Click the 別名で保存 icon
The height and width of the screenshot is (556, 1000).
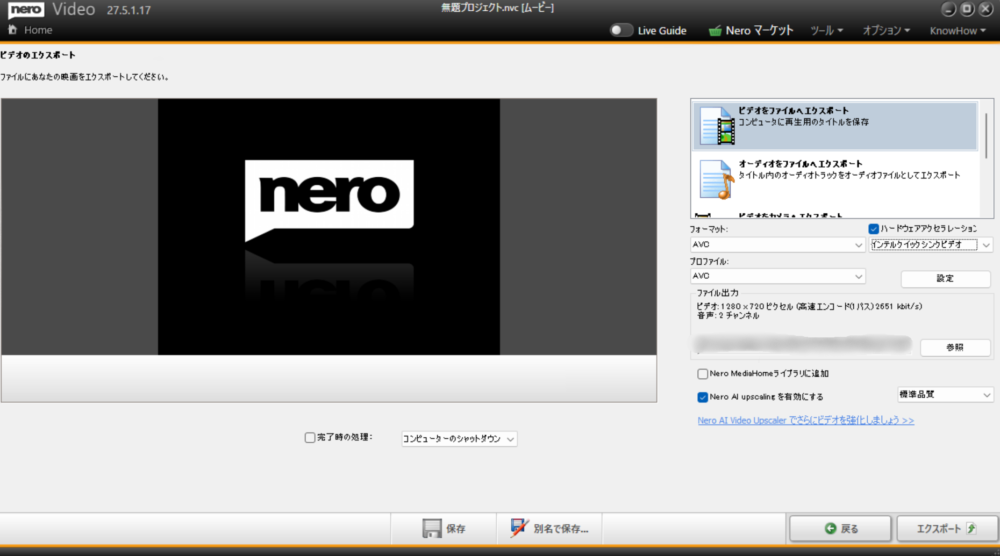[x=518, y=528]
